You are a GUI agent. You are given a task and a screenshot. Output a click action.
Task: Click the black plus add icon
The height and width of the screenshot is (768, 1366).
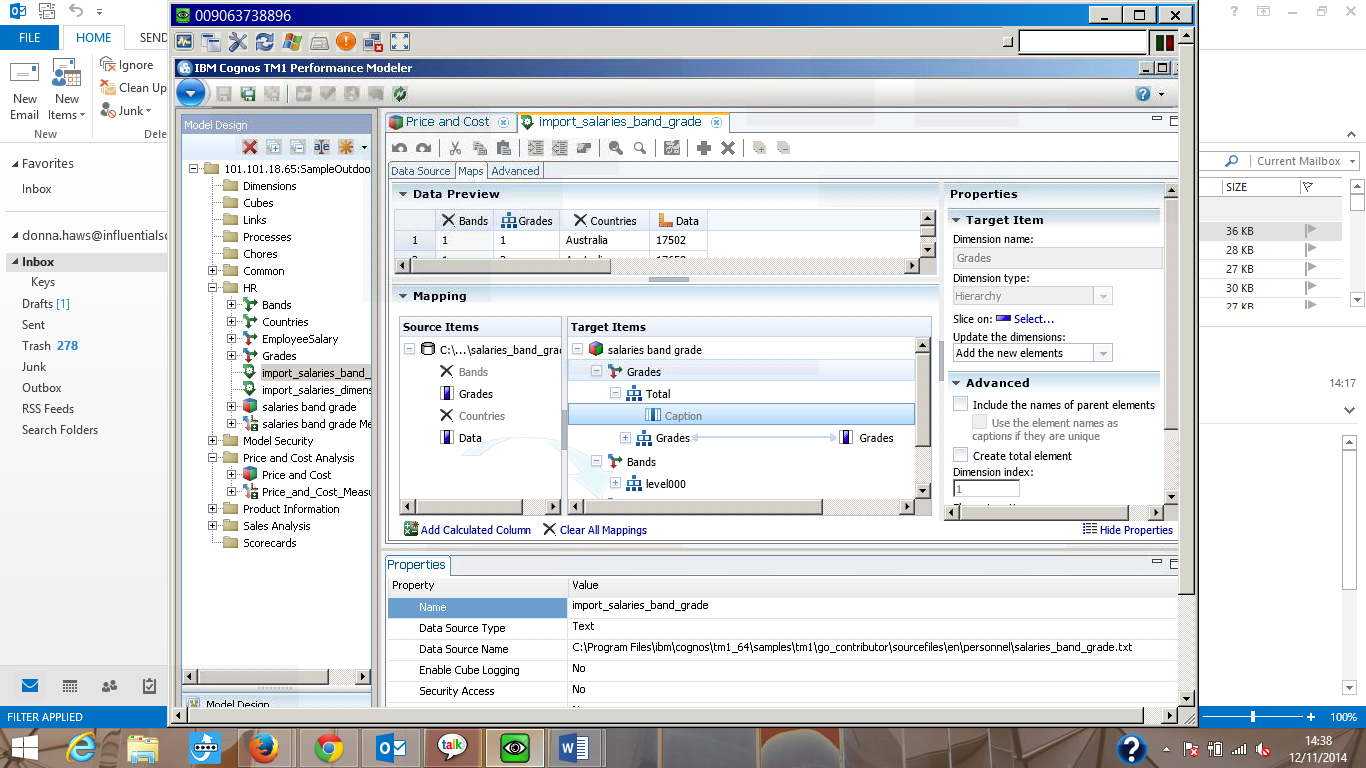[x=704, y=148]
